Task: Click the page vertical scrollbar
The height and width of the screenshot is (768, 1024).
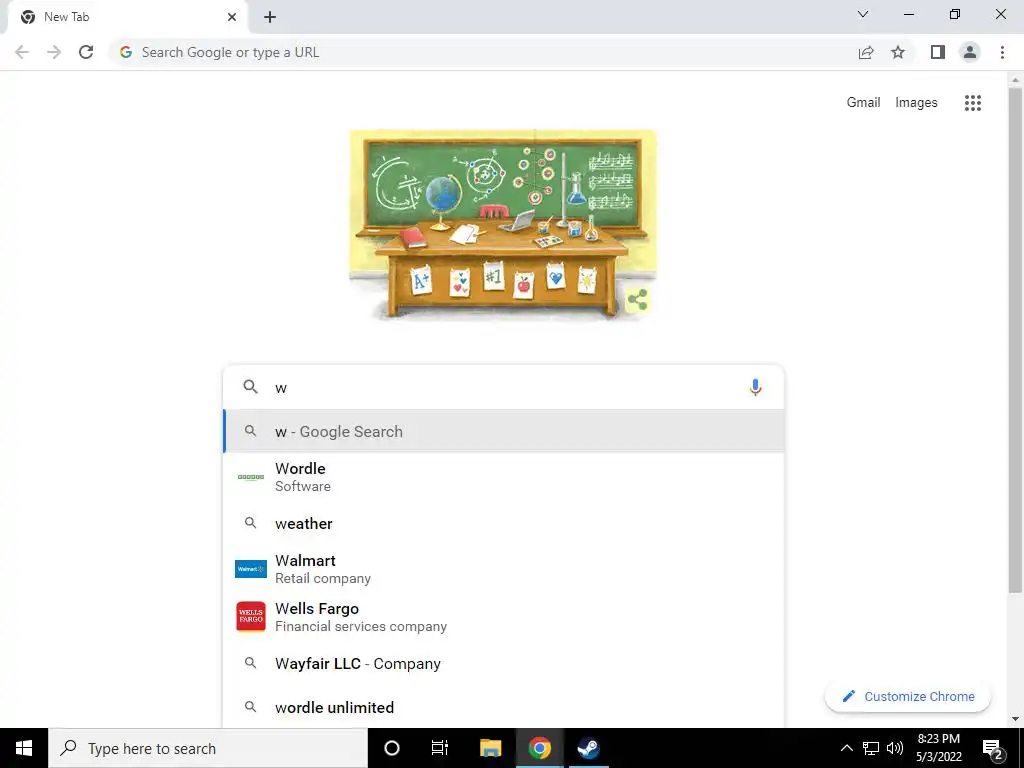Action: click(x=1014, y=340)
